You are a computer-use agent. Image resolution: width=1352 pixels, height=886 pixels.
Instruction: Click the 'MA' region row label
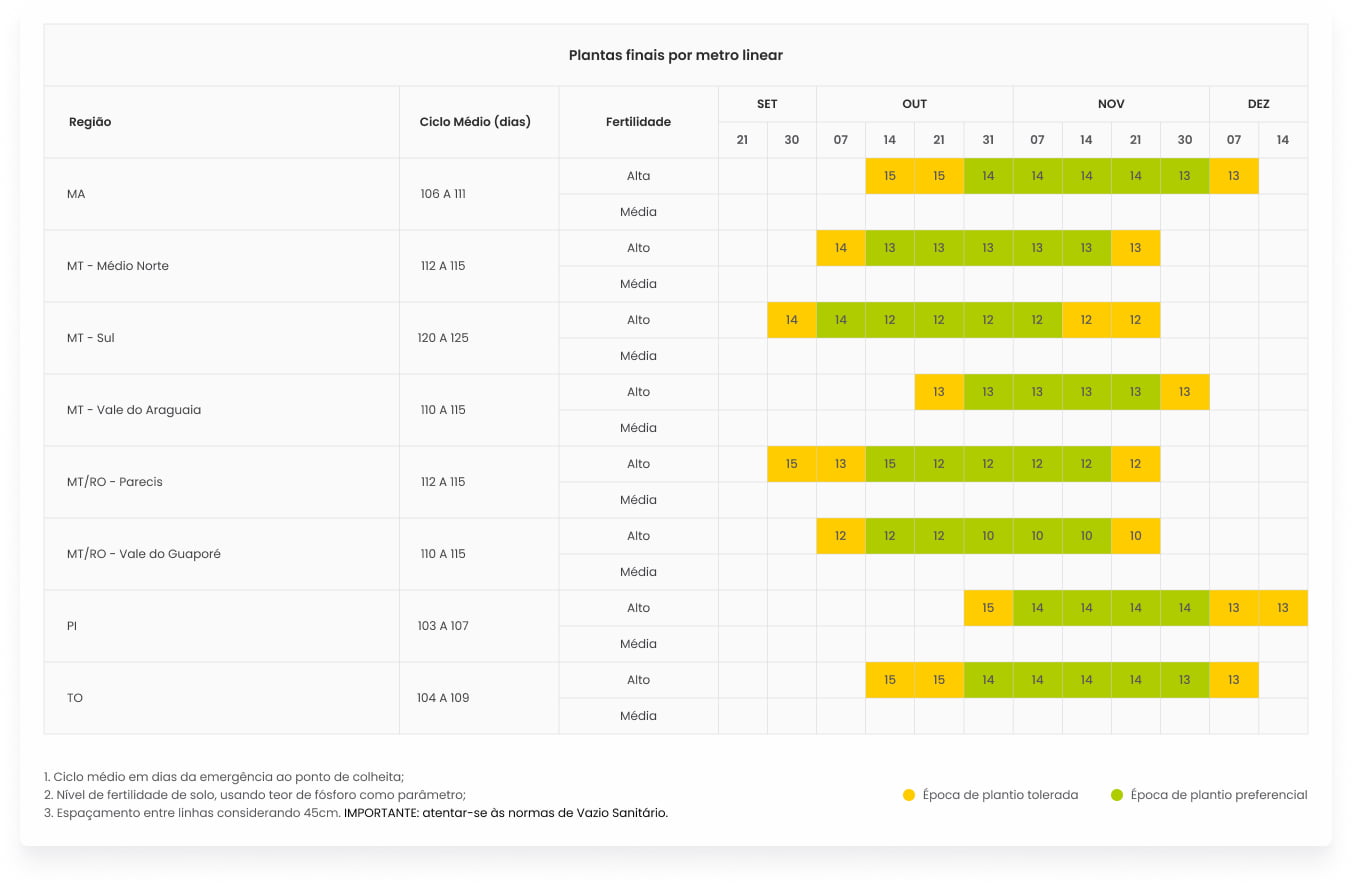[x=76, y=194]
